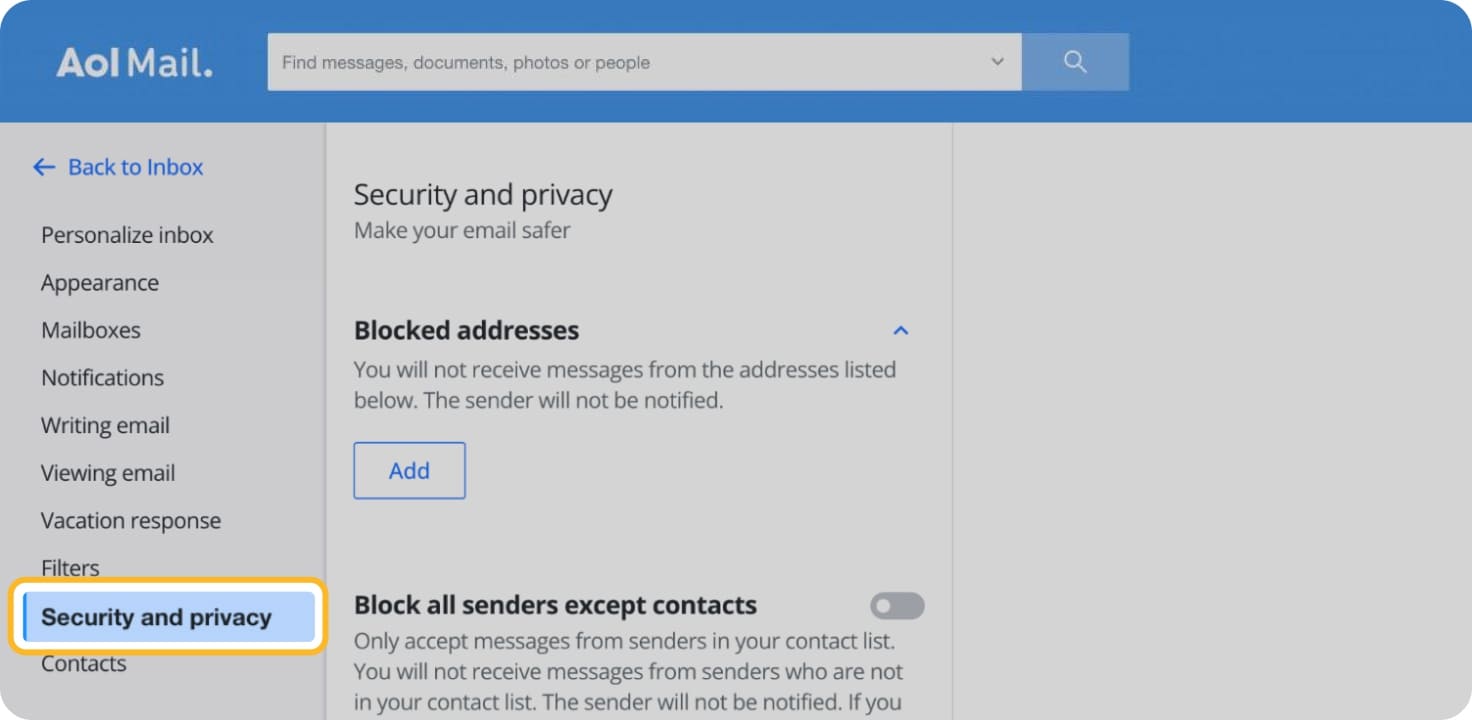Select Writing email settings
1472x720 pixels.
pyautogui.click(x=105, y=425)
